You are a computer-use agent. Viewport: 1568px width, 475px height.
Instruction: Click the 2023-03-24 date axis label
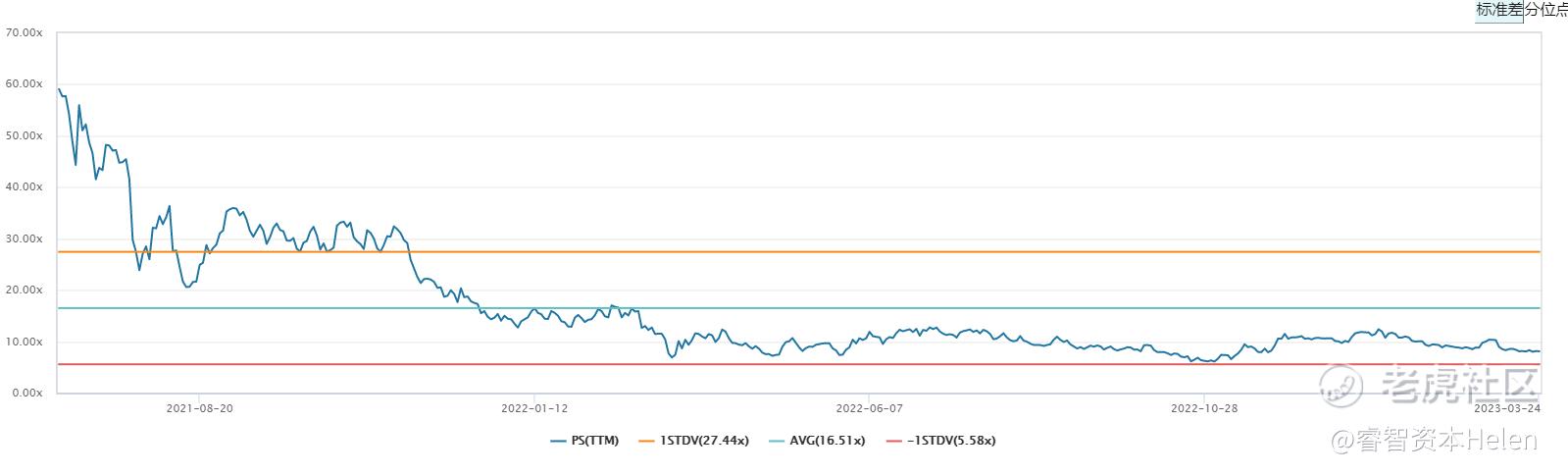pyautogui.click(x=1507, y=408)
